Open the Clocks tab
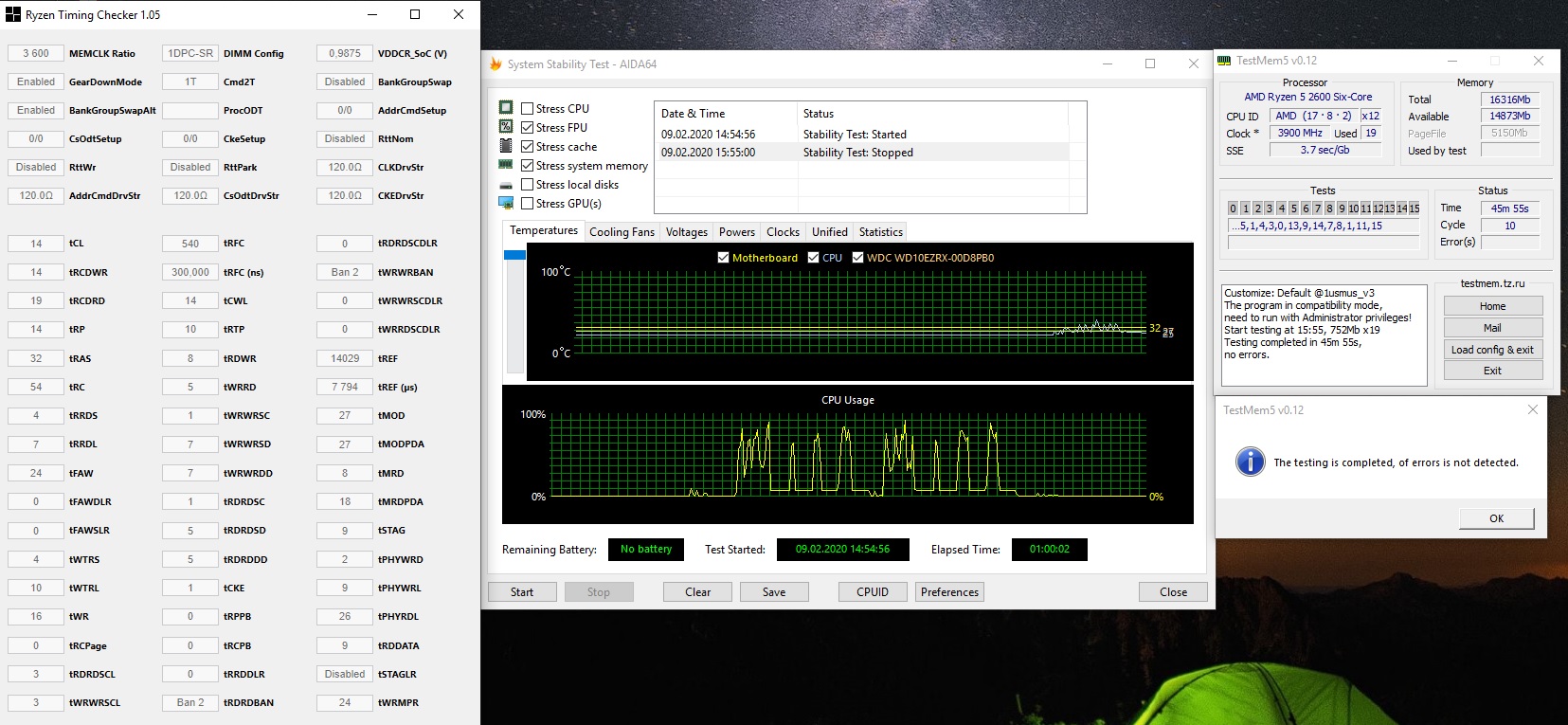This screenshot has width=1568, height=725. [784, 231]
